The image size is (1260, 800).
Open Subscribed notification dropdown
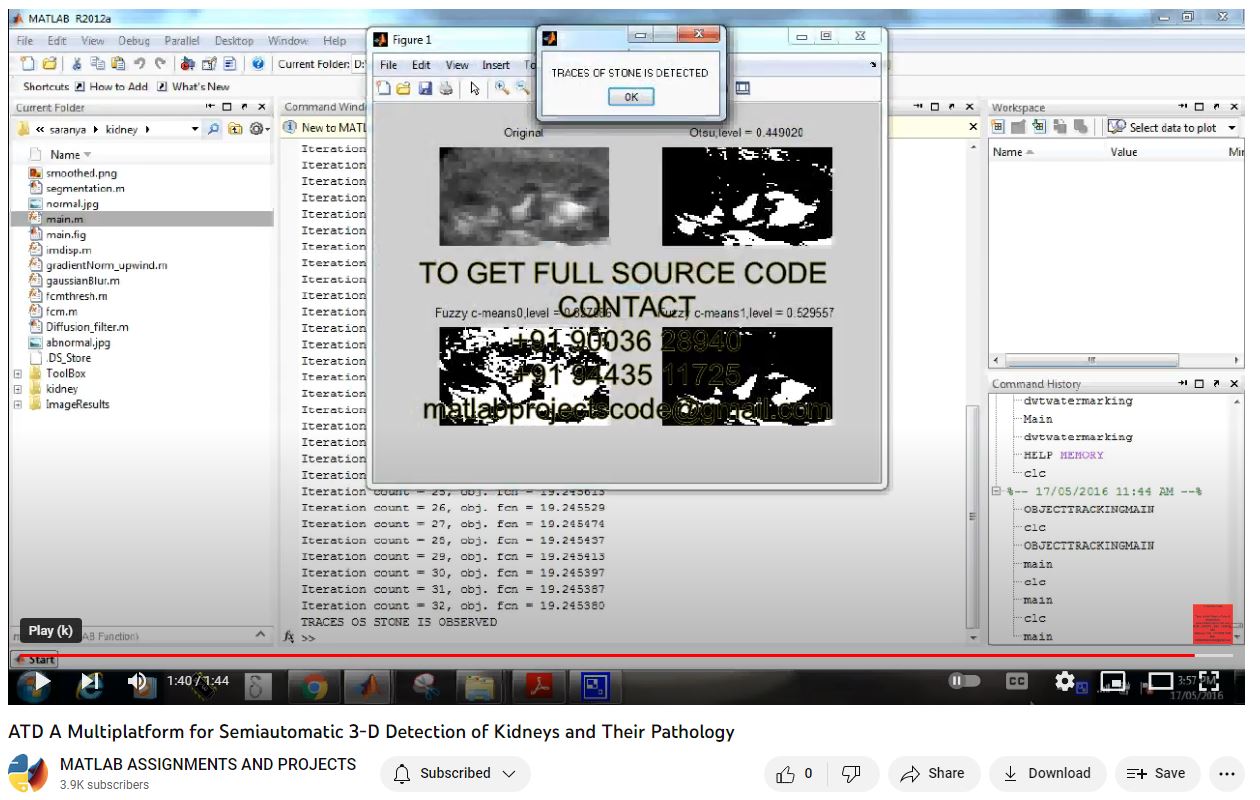click(x=455, y=773)
